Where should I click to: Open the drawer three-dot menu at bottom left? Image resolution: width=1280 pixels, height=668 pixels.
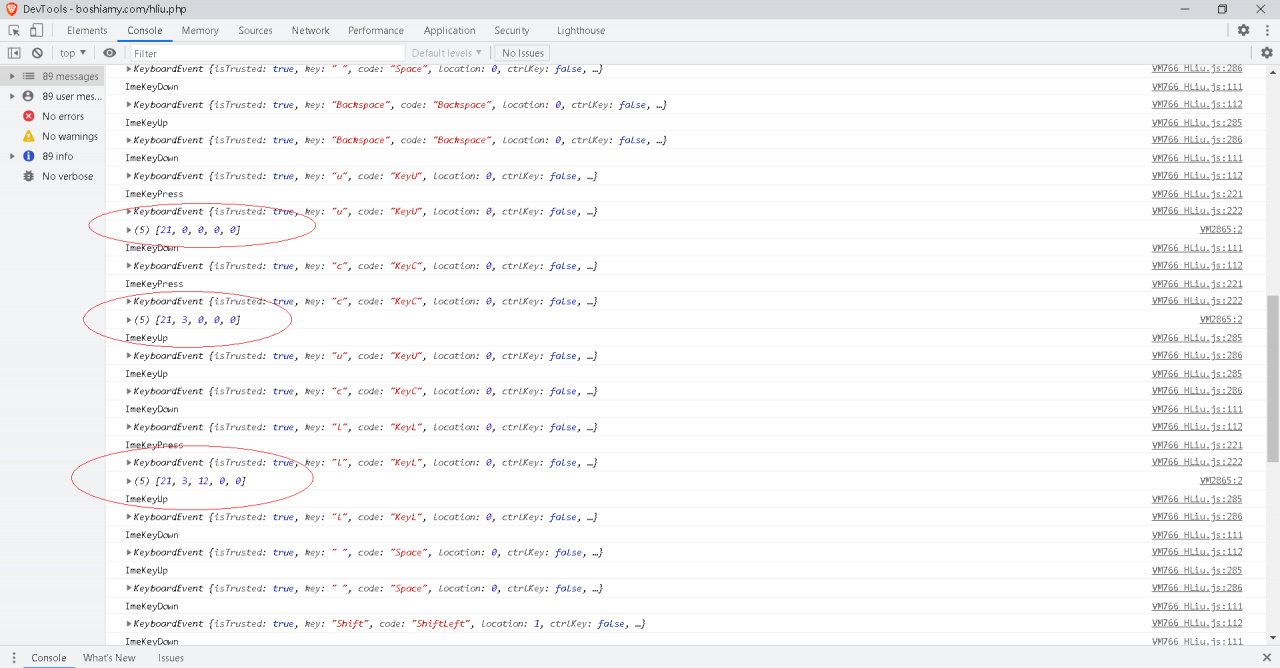click(x=14, y=658)
